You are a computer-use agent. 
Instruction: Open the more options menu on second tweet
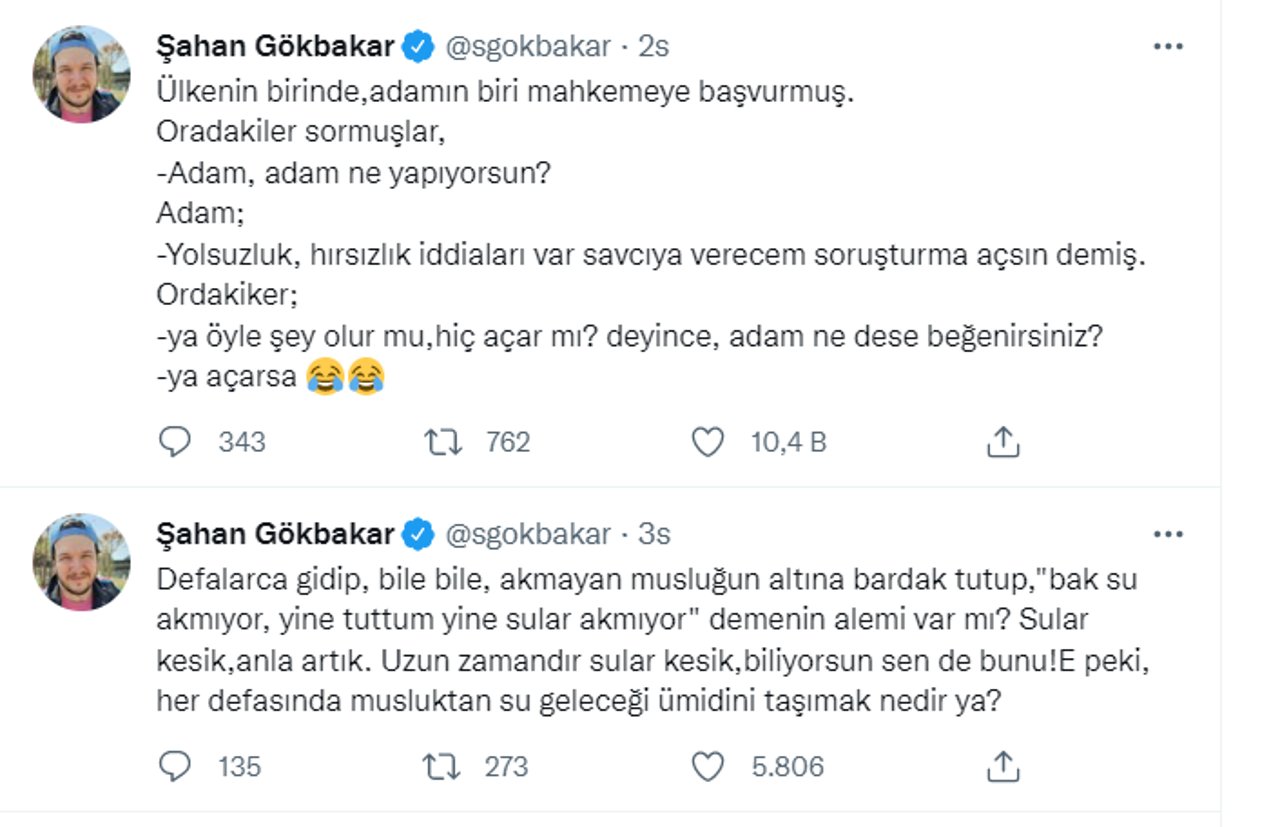pyautogui.click(x=1168, y=534)
